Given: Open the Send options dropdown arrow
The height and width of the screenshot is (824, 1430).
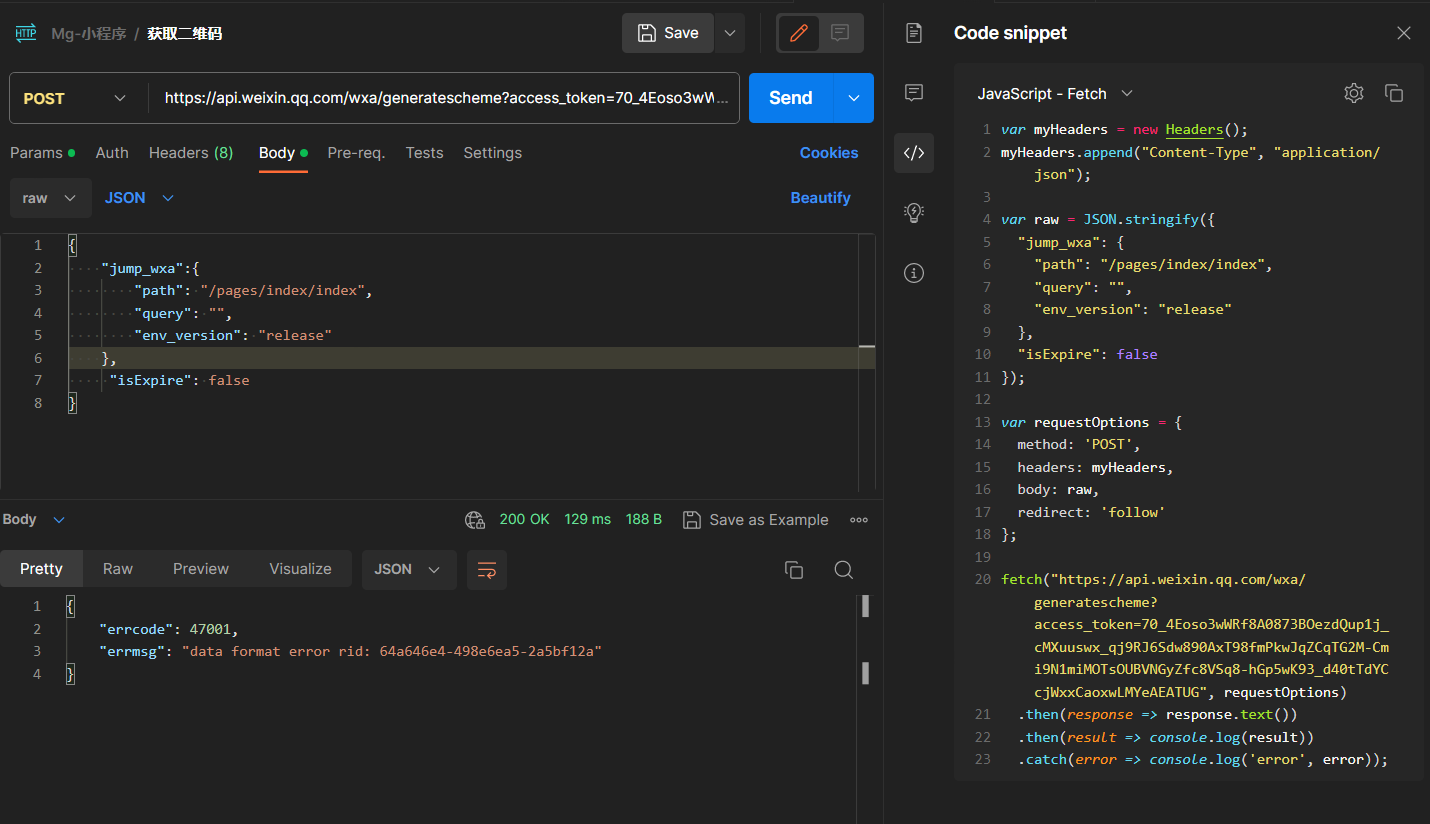Looking at the screenshot, I should [854, 98].
